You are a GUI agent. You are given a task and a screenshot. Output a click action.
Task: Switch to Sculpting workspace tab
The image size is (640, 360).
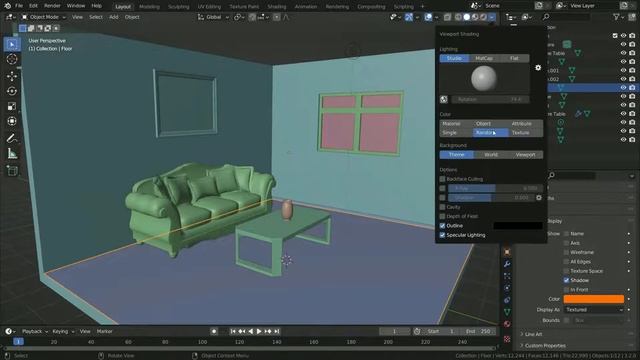(x=179, y=7)
